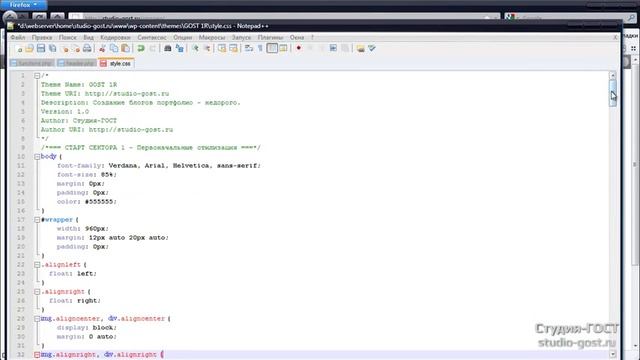This screenshot has width=640, height=360.
Task: Click the Redo toolbar icon
Action: tap(152, 49)
